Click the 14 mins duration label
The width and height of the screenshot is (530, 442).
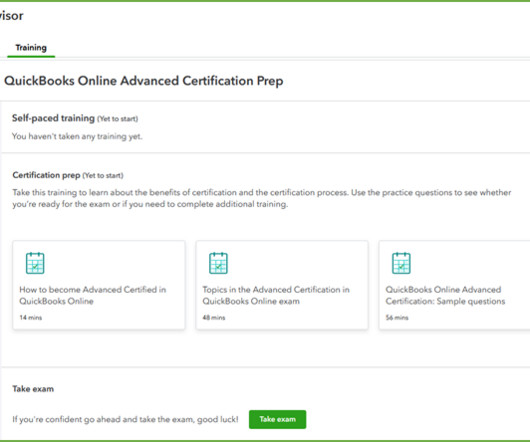point(31,318)
